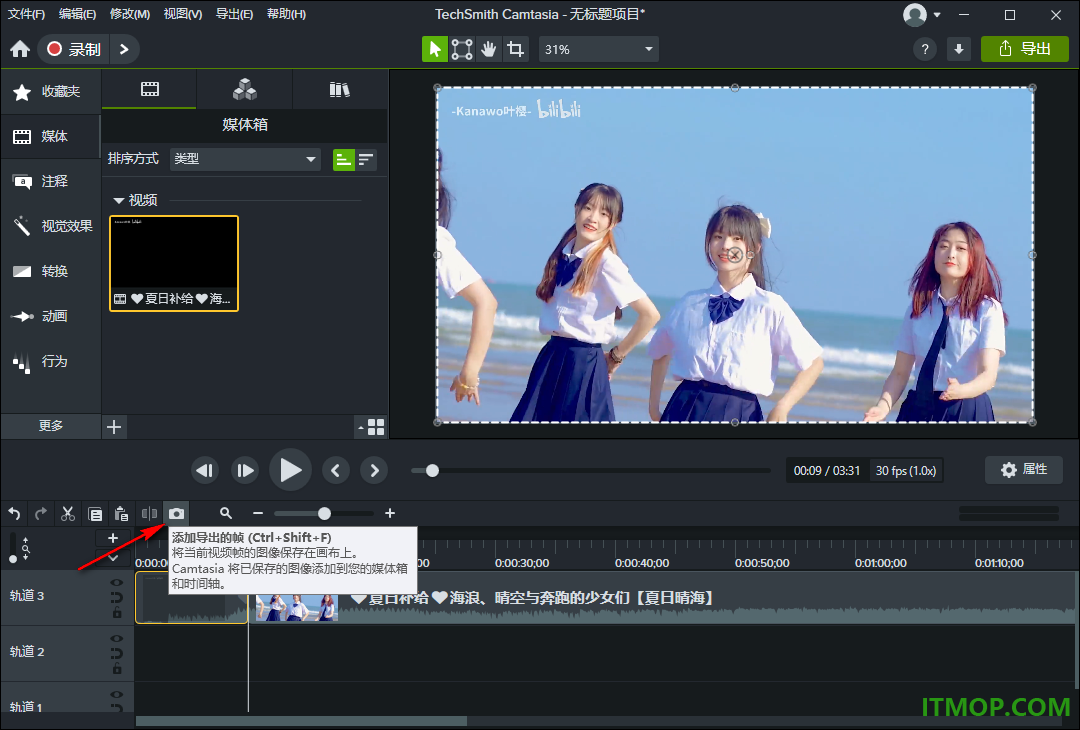Open the 属性 properties panel
Screen dimensions: 1080x730
click(x=1024, y=470)
